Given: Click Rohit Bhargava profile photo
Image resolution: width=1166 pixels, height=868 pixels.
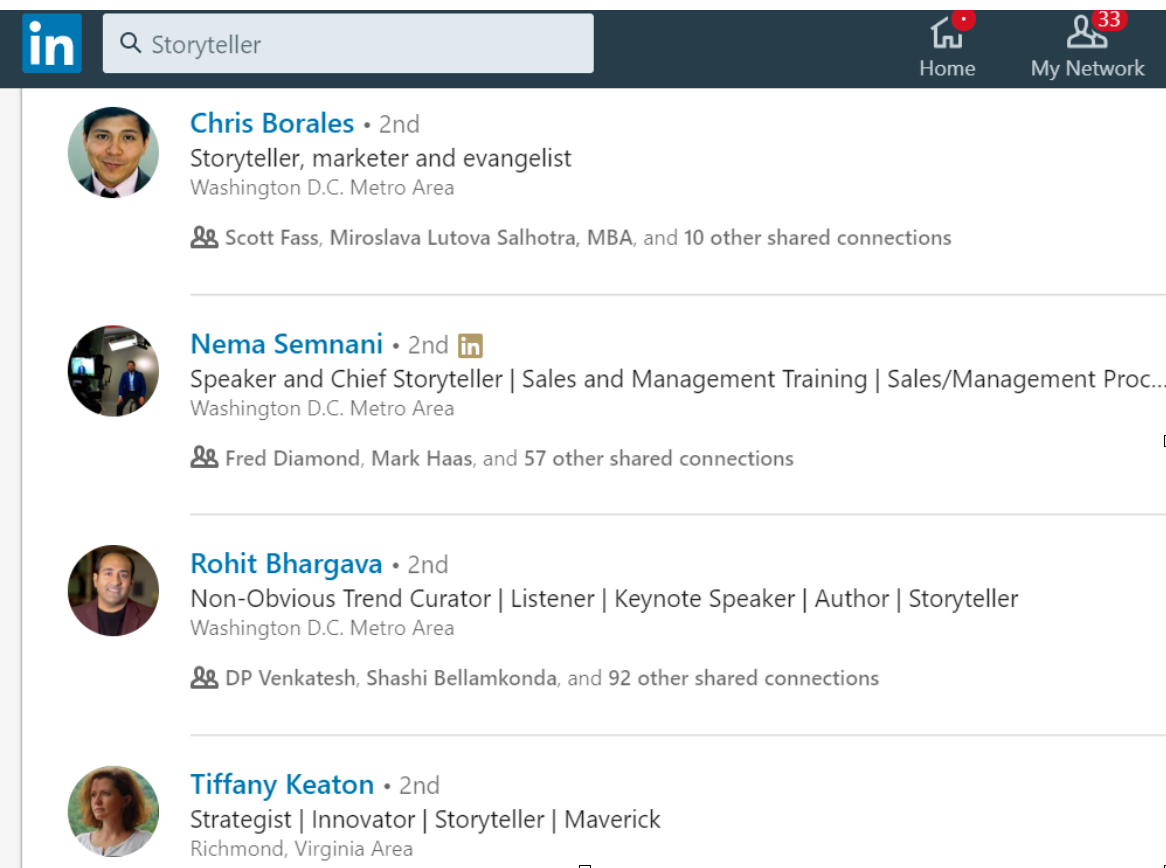Looking at the screenshot, I should (113, 591).
